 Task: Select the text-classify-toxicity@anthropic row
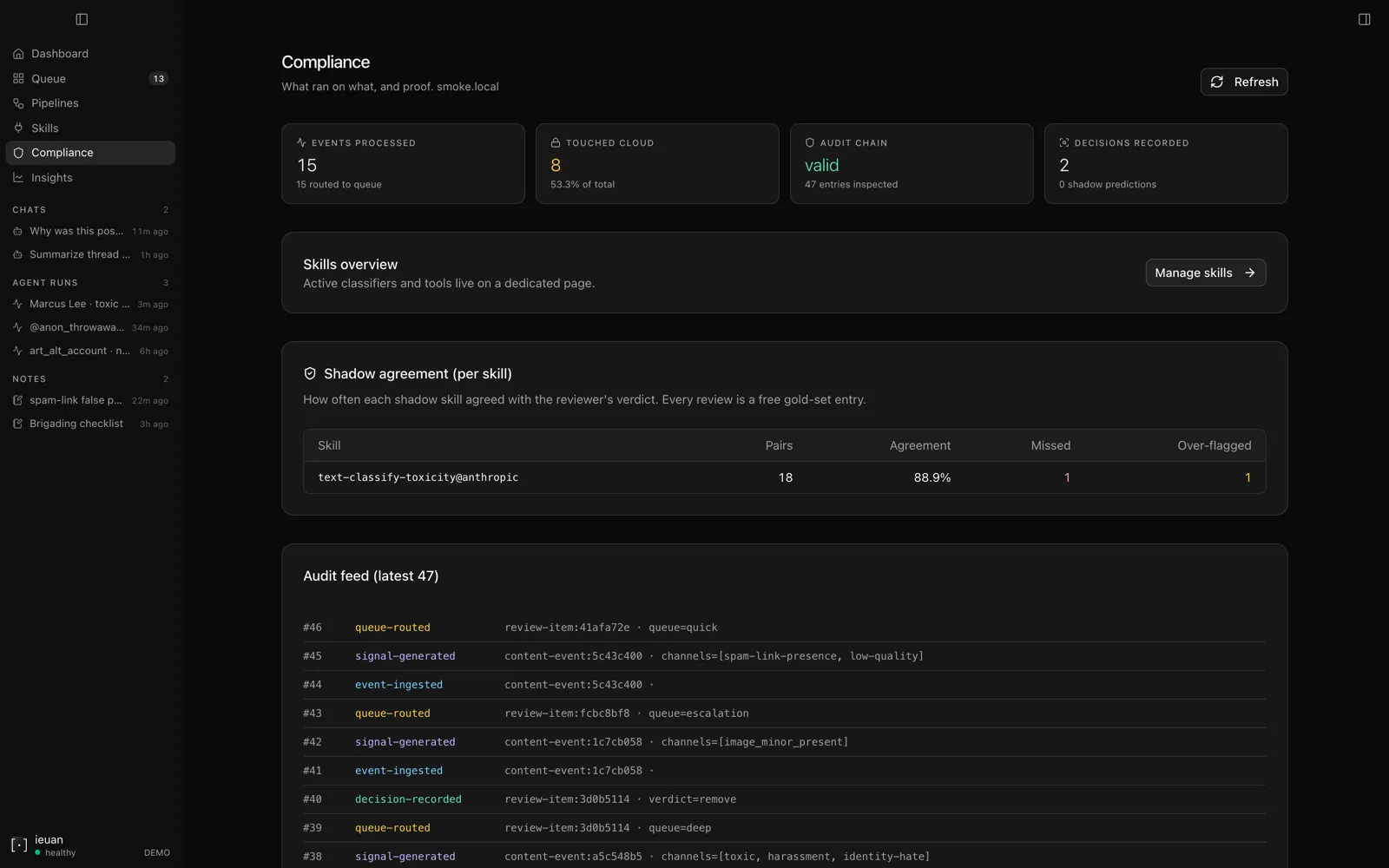pos(785,477)
